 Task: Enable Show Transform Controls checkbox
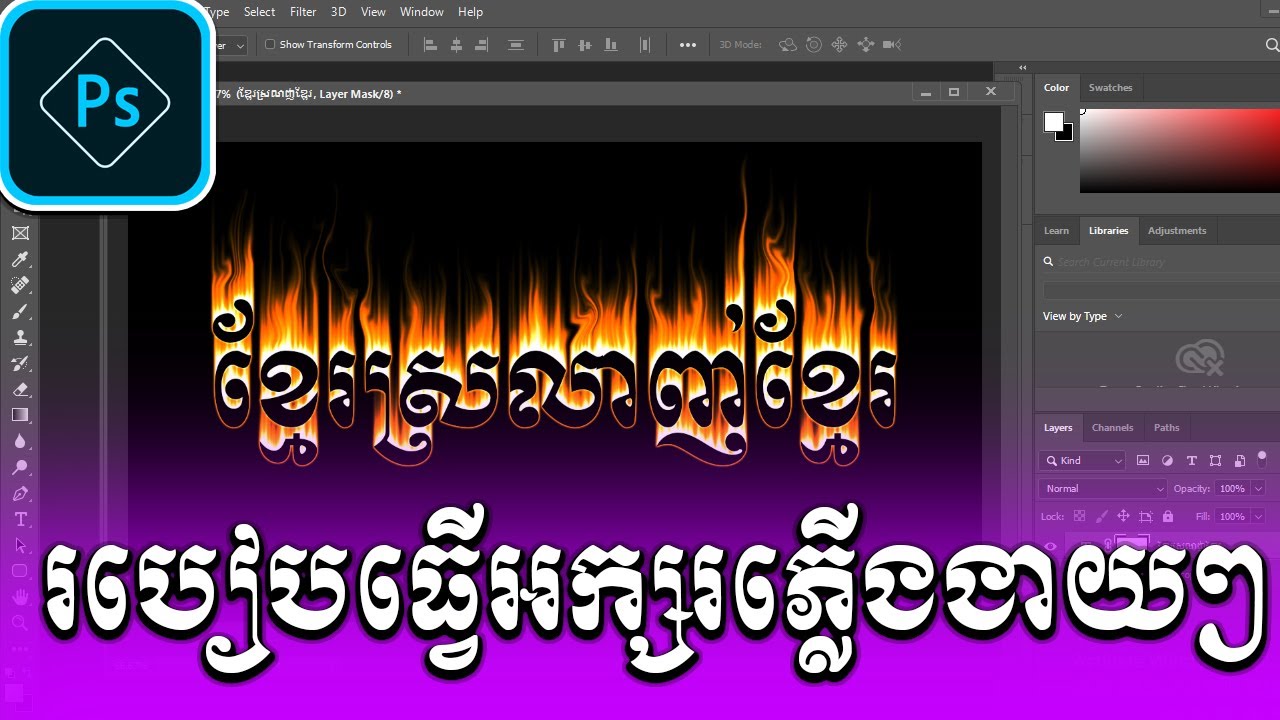click(x=270, y=44)
